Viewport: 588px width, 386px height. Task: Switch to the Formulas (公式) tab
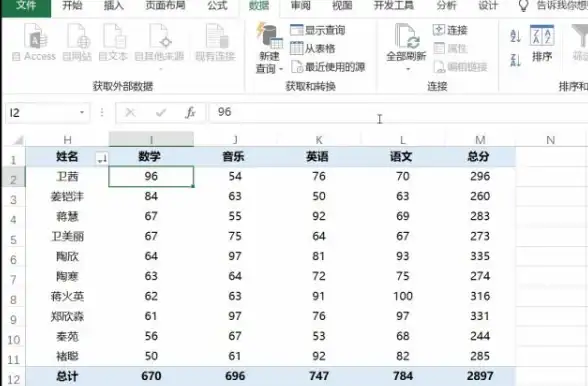coord(218,5)
